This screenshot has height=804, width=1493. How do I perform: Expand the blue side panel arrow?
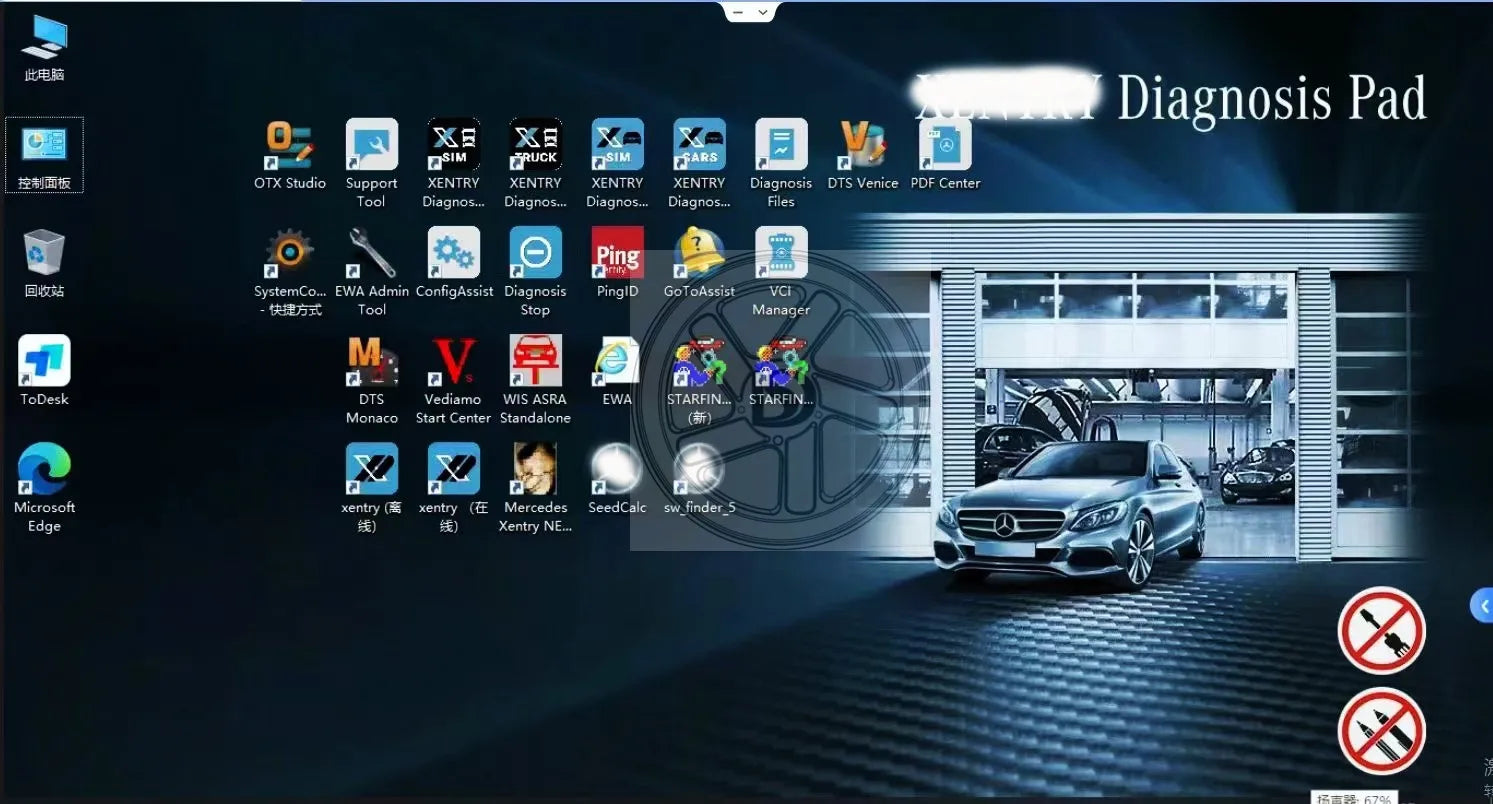(1482, 604)
